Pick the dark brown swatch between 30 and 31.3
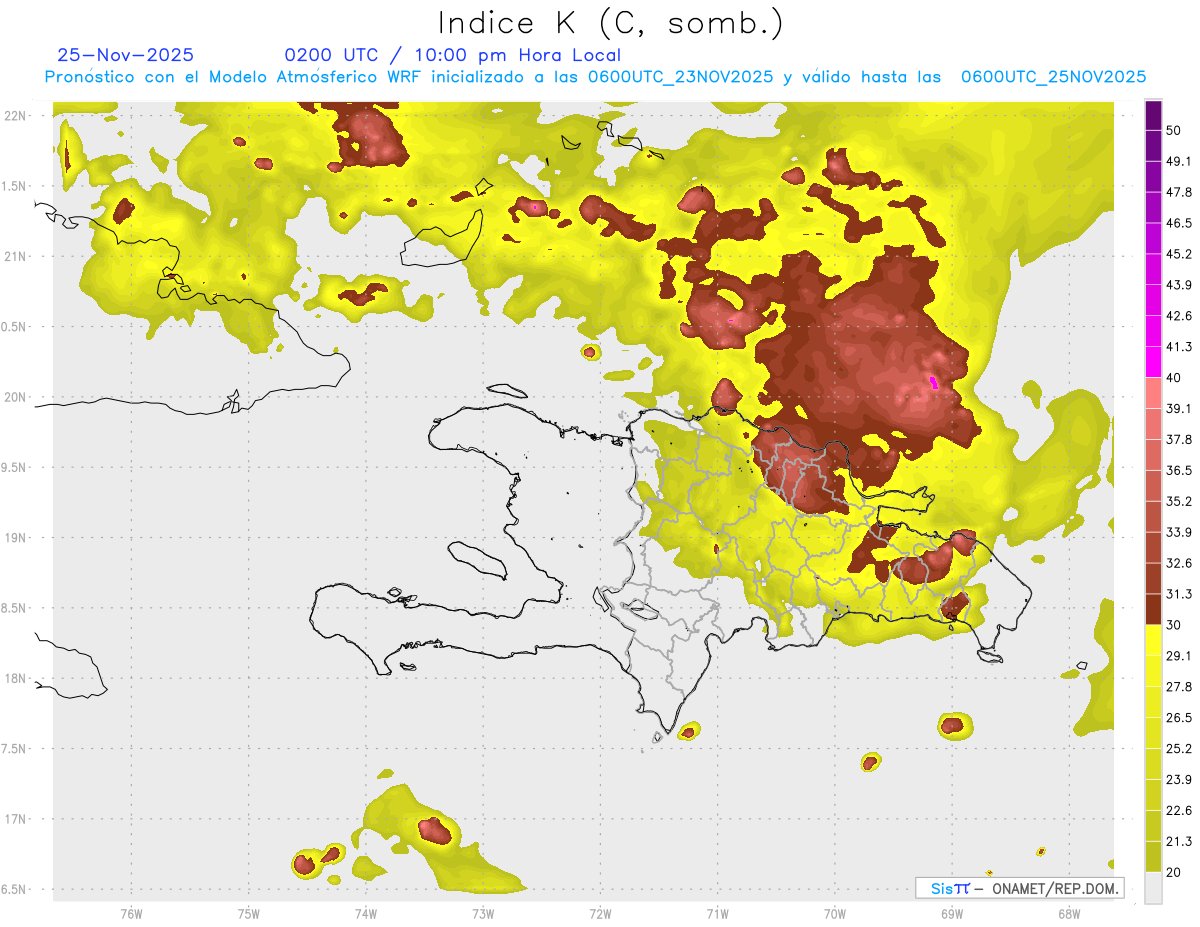Viewport: 1200px width, 927px height. click(x=1153, y=609)
